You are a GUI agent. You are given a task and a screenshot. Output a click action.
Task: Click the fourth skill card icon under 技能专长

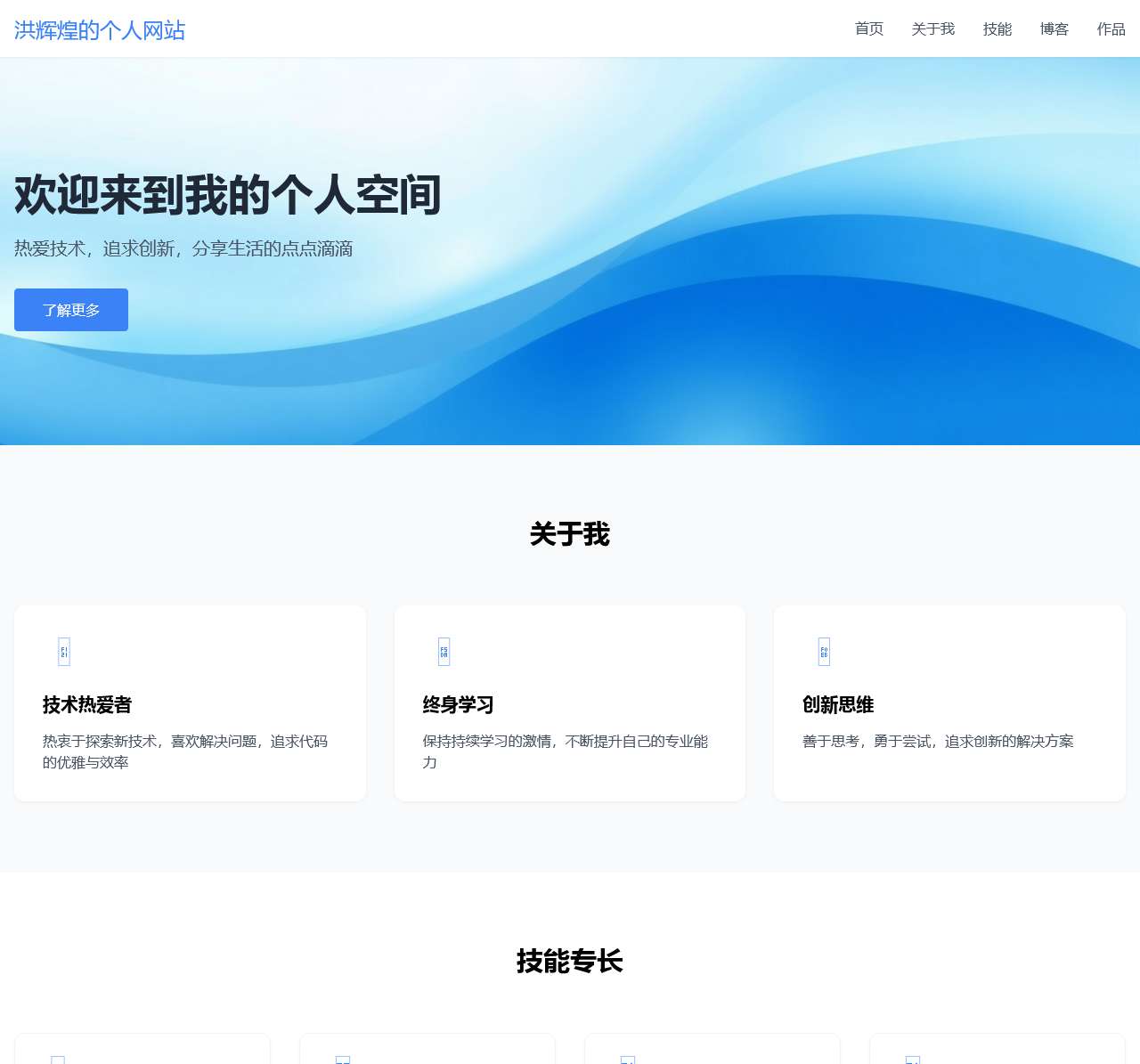912,1060
